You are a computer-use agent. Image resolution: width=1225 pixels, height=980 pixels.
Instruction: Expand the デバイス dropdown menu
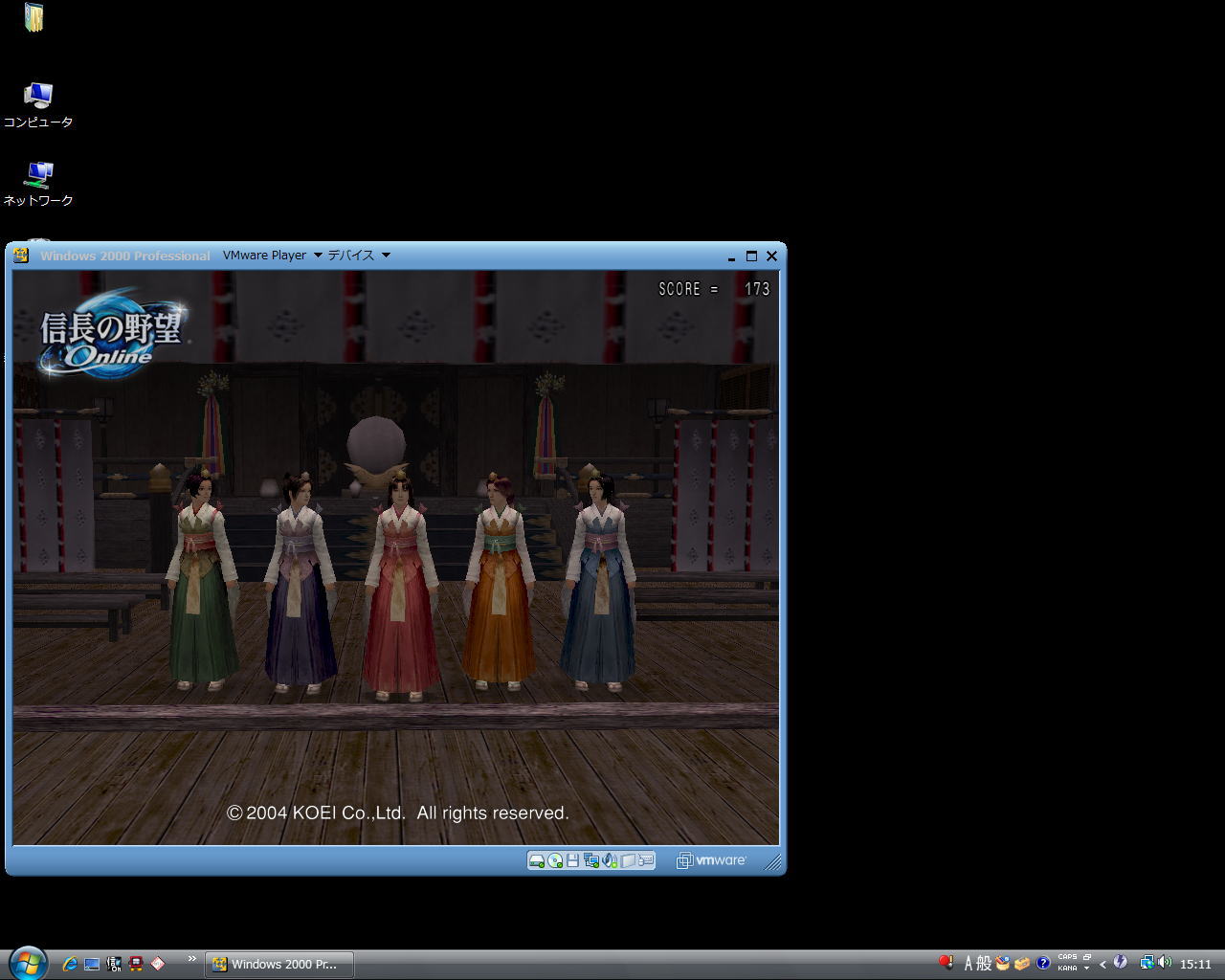coord(359,256)
